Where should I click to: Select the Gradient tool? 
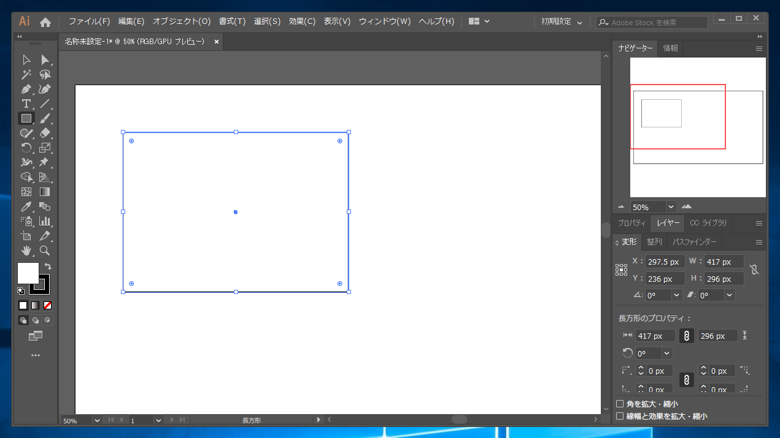point(45,192)
